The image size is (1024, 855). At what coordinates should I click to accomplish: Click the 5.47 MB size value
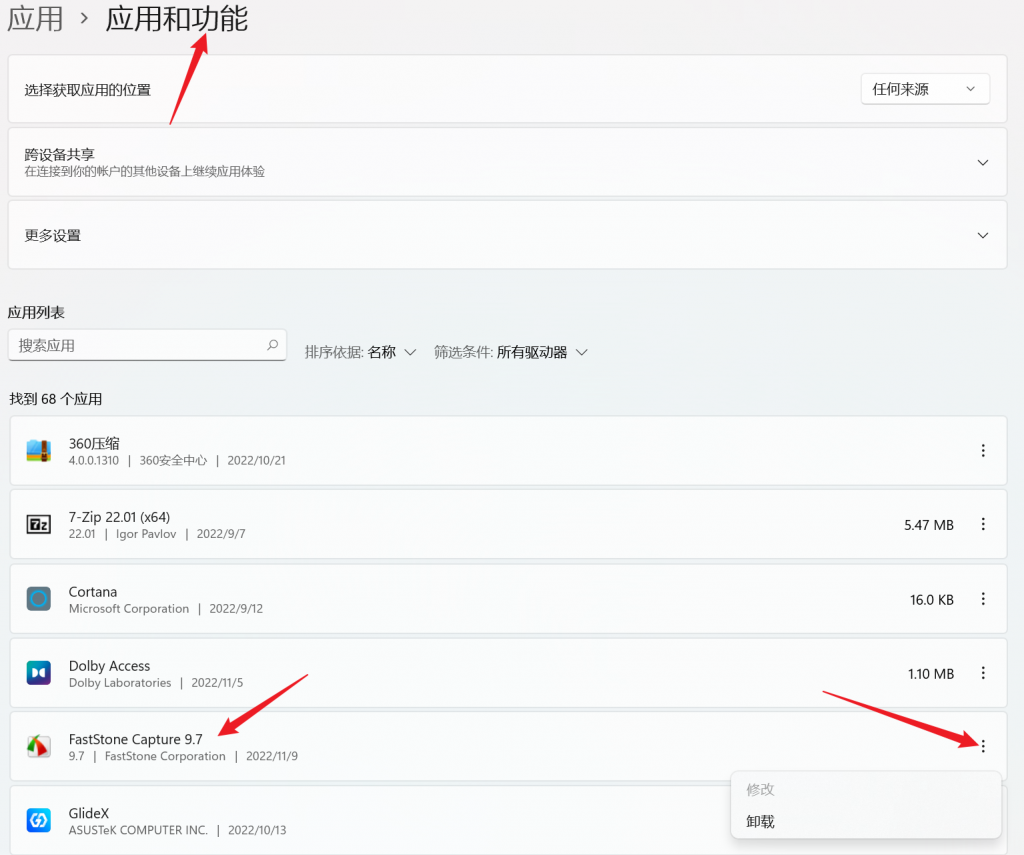[x=929, y=525]
